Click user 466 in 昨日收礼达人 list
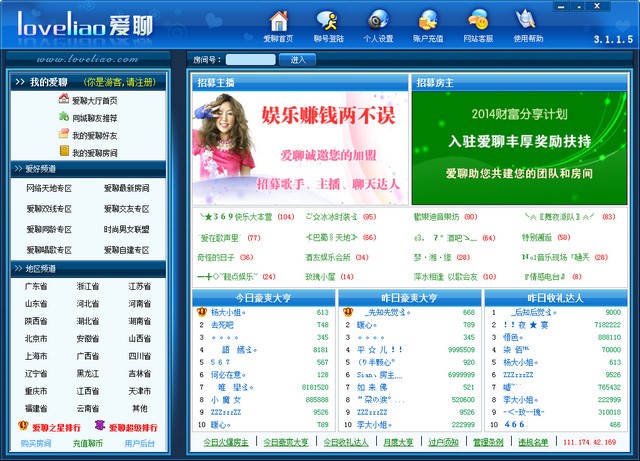Viewport: 640px width, 461px height. [x=514, y=425]
